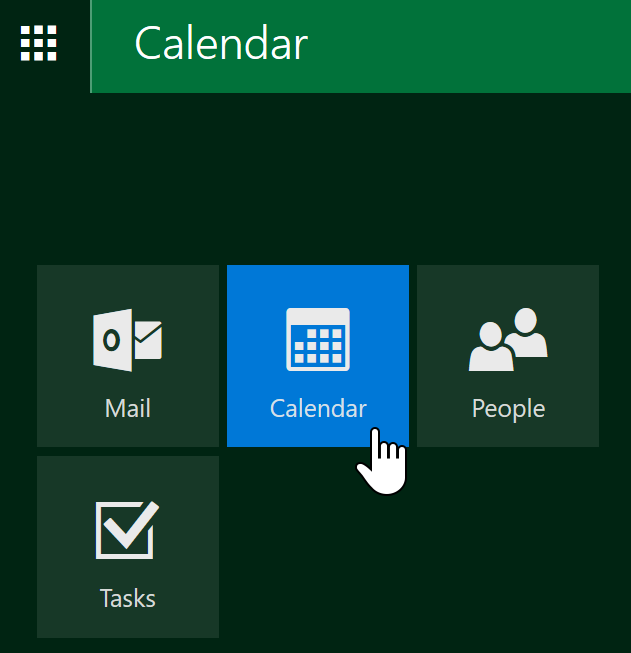This screenshot has width=631, height=653.
Task: Click the 'People' text label
Action: point(508,409)
